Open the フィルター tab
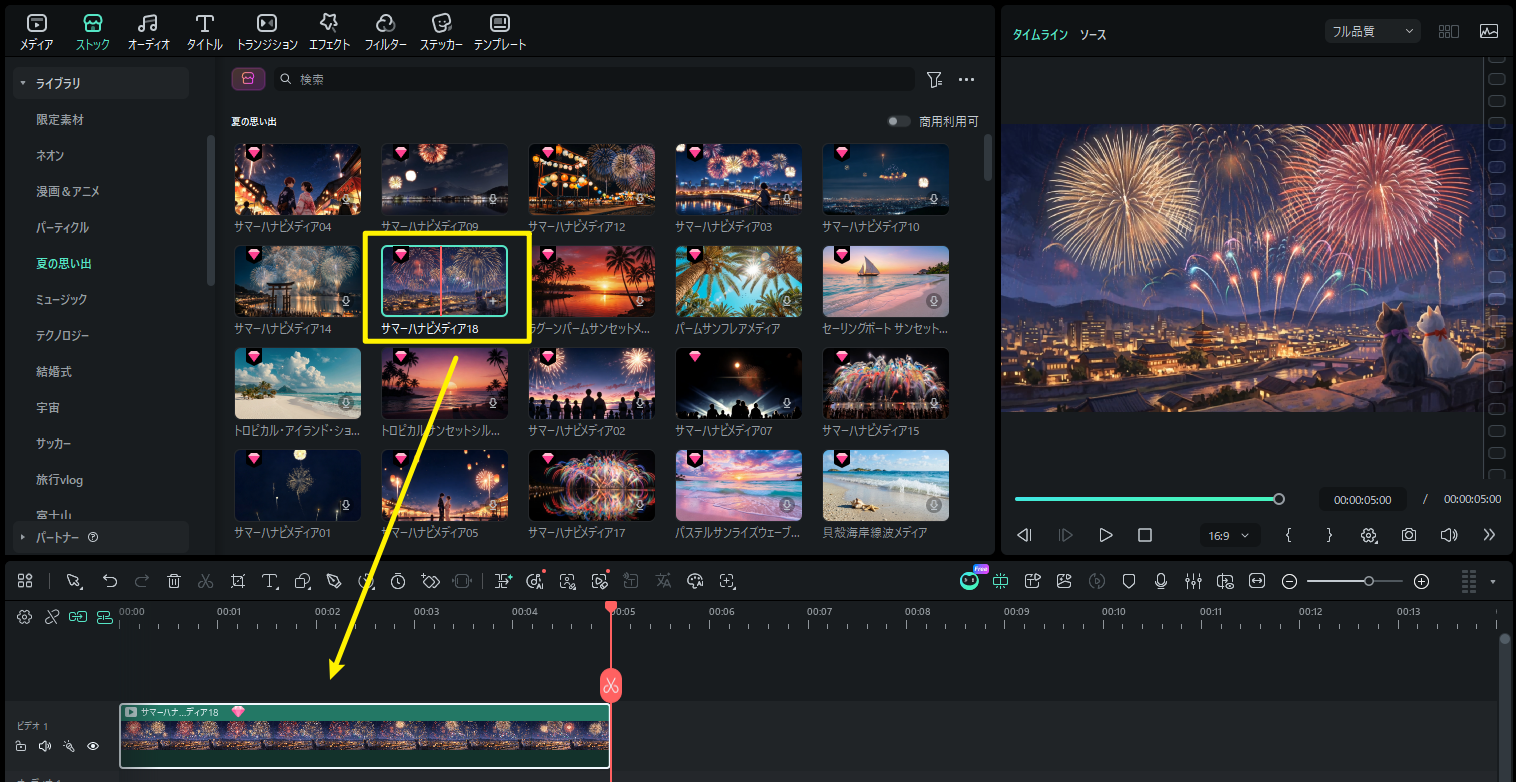This screenshot has width=1516, height=782. click(385, 32)
